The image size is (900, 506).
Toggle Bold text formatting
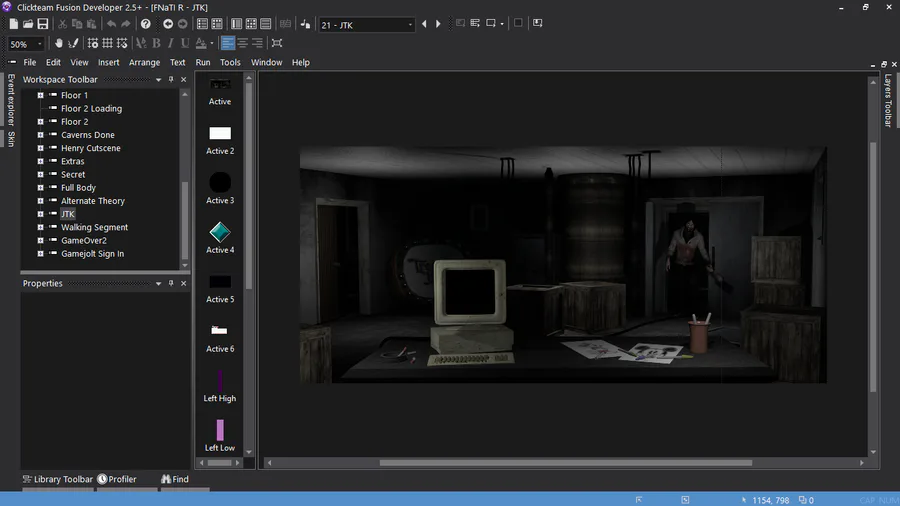(x=155, y=43)
